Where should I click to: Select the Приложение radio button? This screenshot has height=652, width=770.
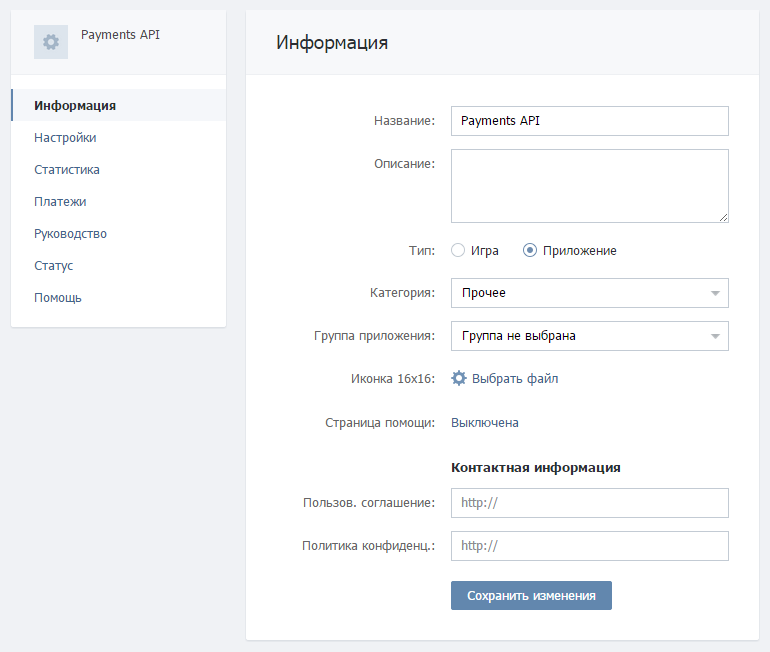pyautogui.click(x=530, y=250)
